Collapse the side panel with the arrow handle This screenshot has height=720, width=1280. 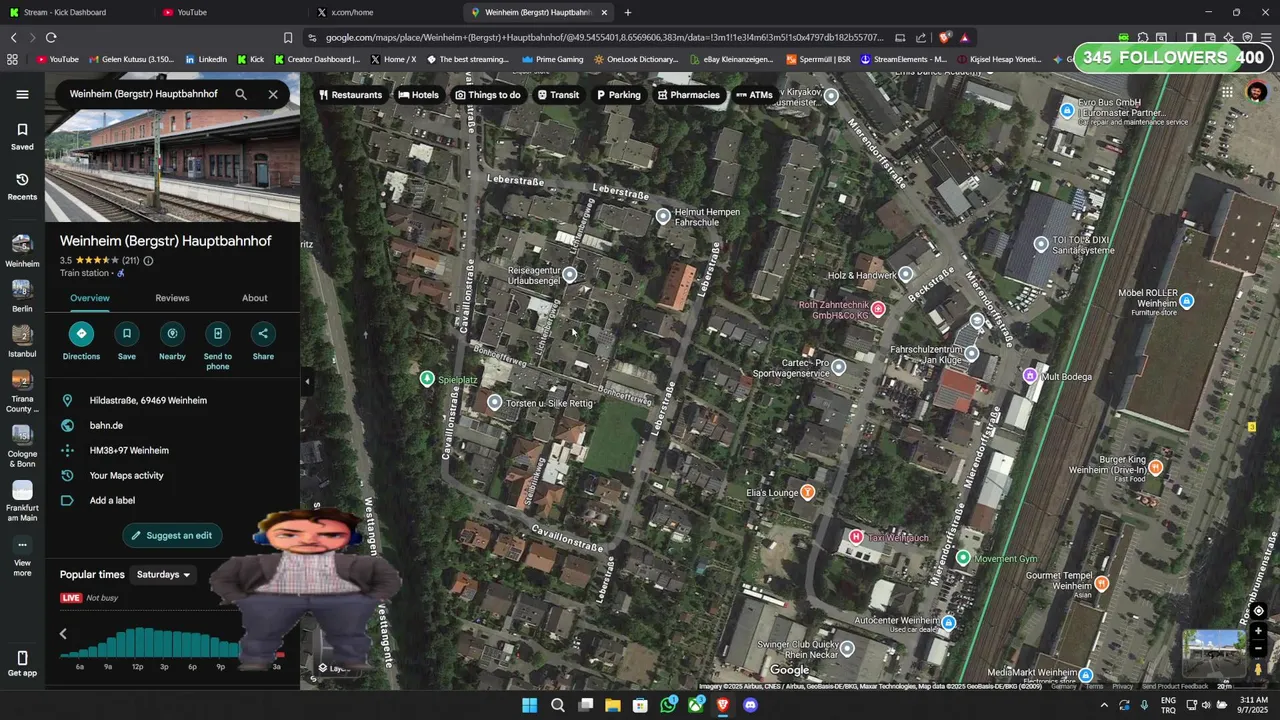click(x=307, y=381)
